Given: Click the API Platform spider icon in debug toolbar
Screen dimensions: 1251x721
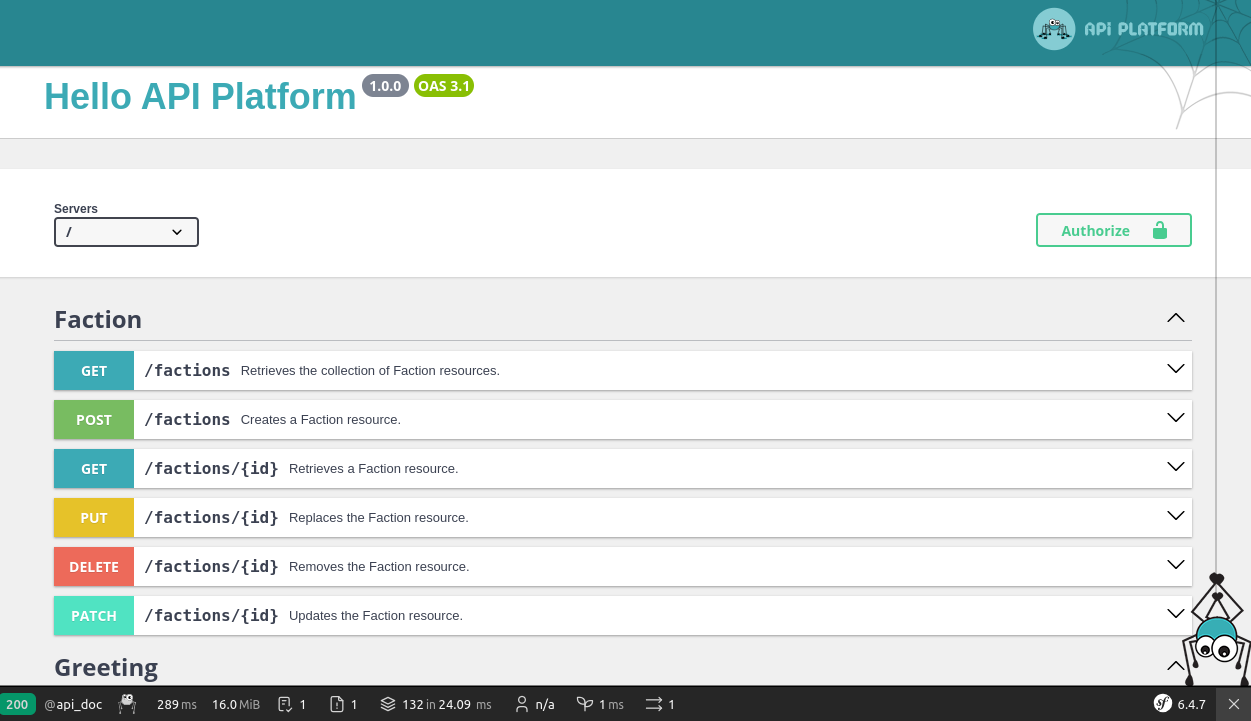Looking at the screenshot, I should (x=127, y=704).
